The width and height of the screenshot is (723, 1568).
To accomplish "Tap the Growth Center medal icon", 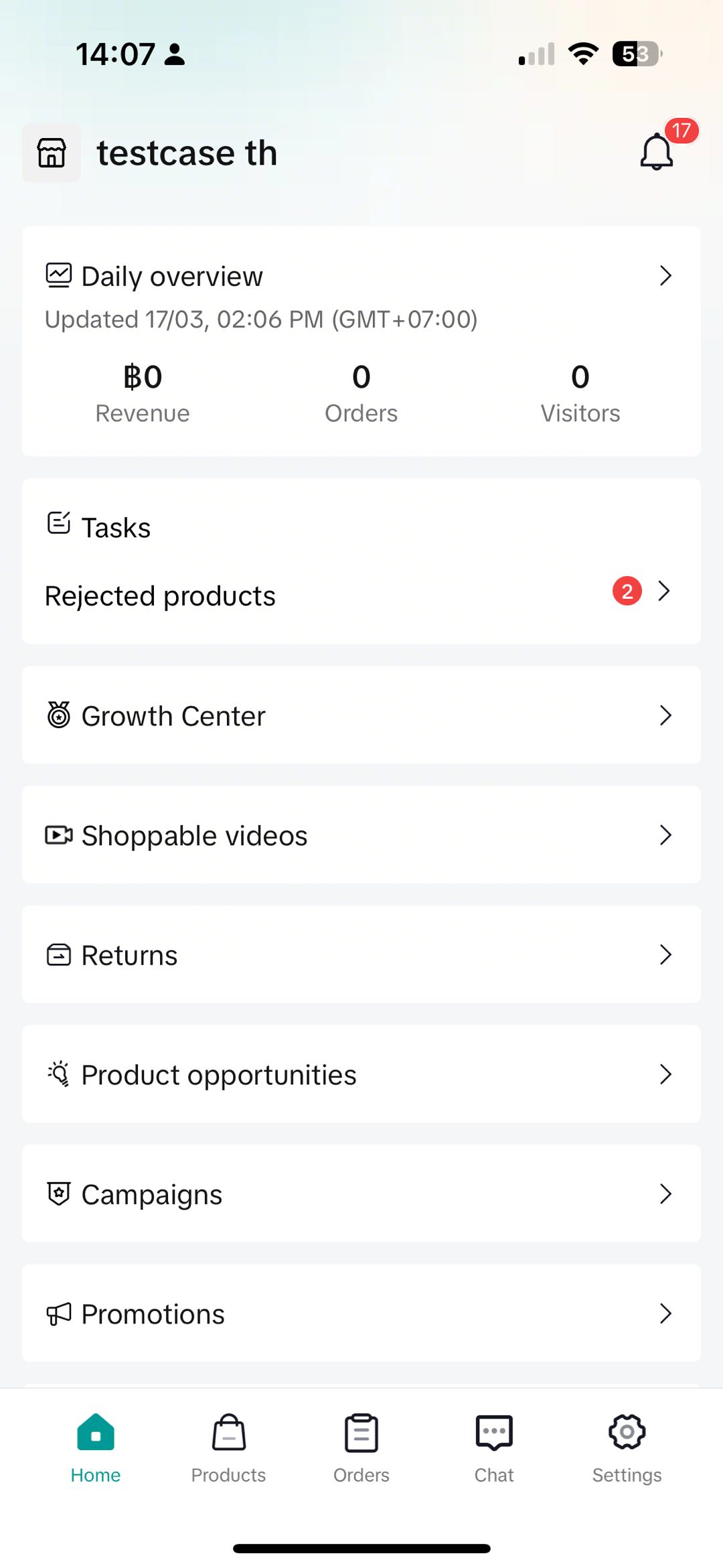I will [x=59, y=715].
